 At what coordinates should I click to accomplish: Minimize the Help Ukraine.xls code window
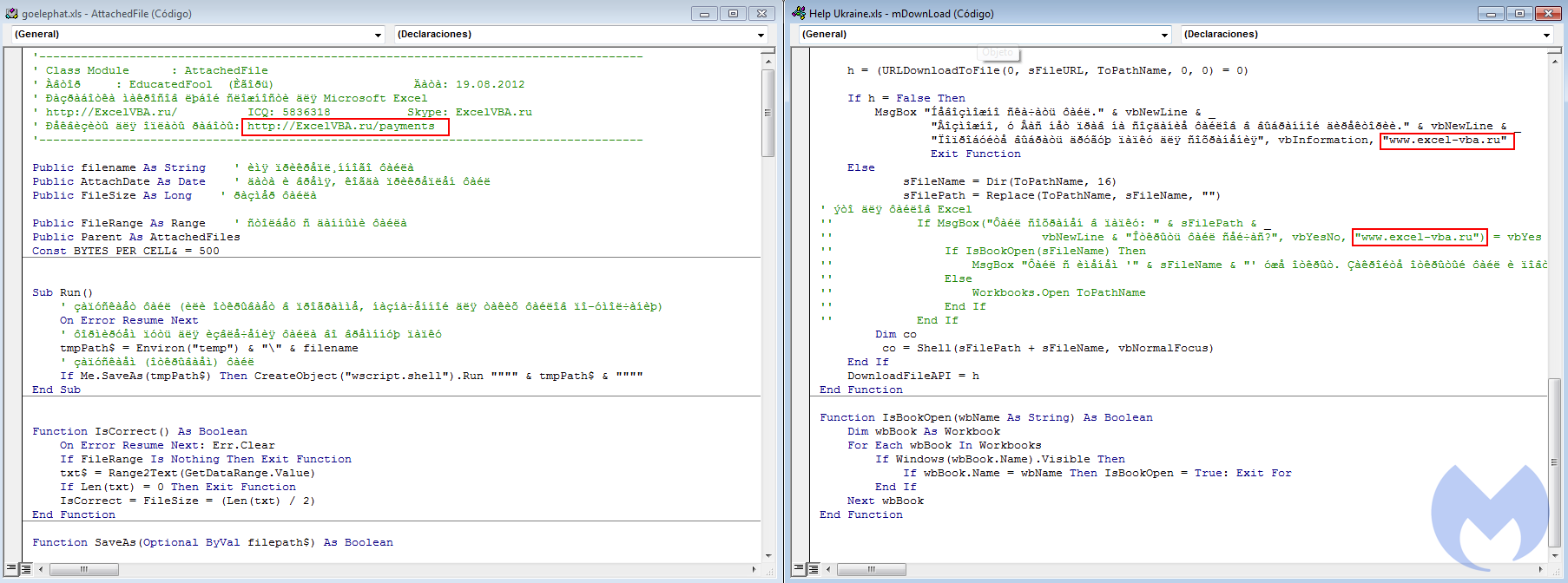tap(1491, 13)
